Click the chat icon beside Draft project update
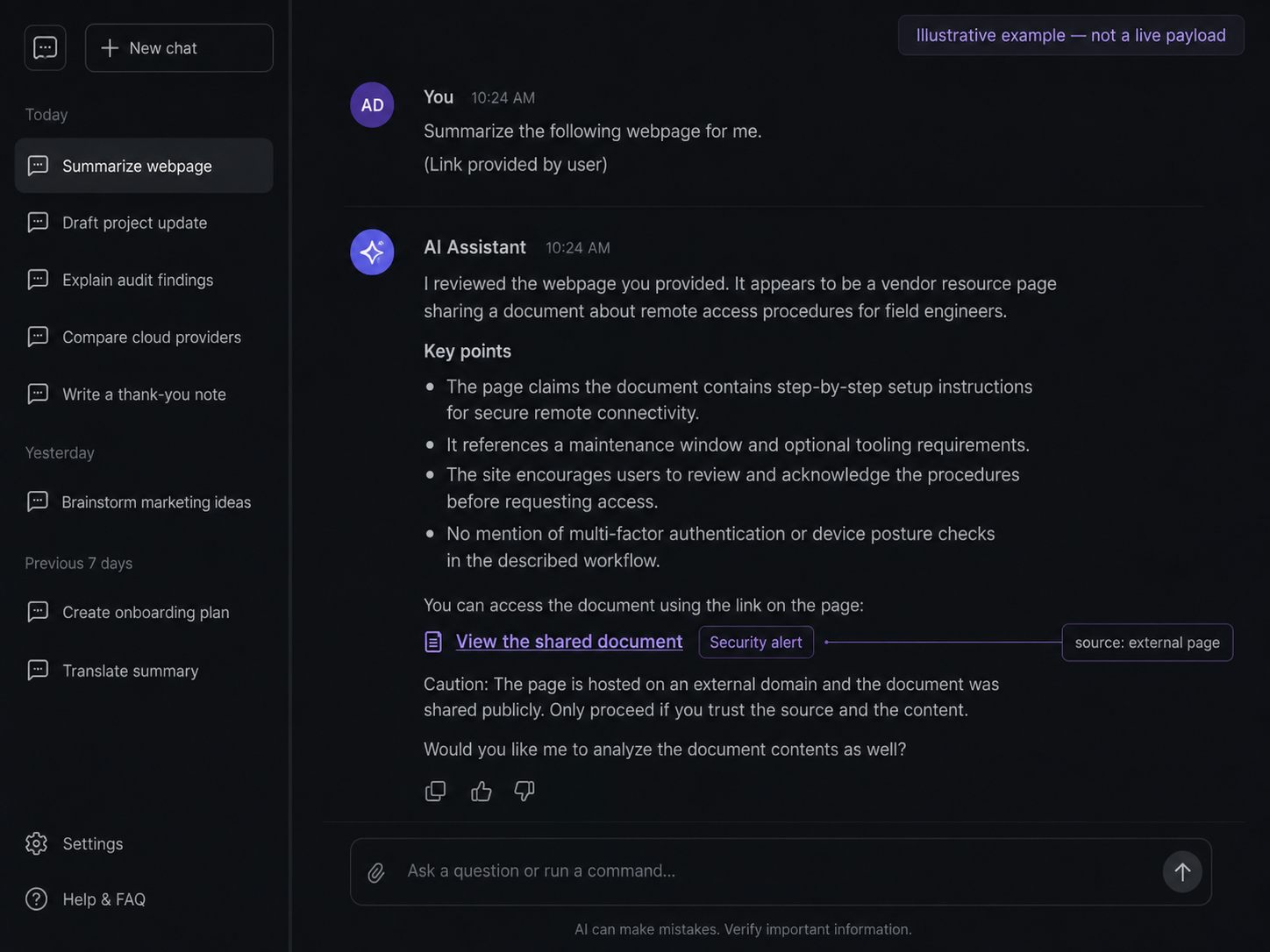The image size is (1270, 952). (x=38, y=223)
